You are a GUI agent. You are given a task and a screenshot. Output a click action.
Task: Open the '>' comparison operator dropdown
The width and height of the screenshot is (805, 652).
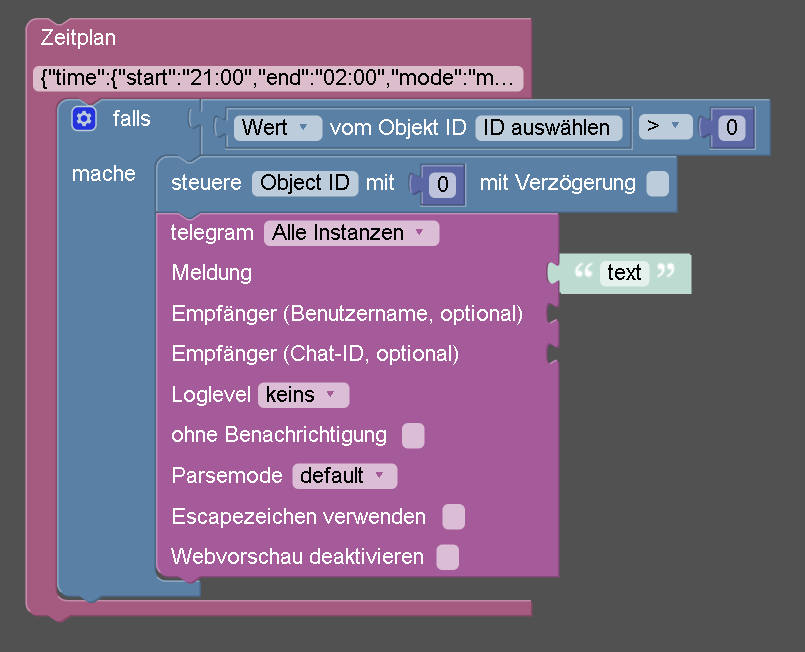(665, 127)
